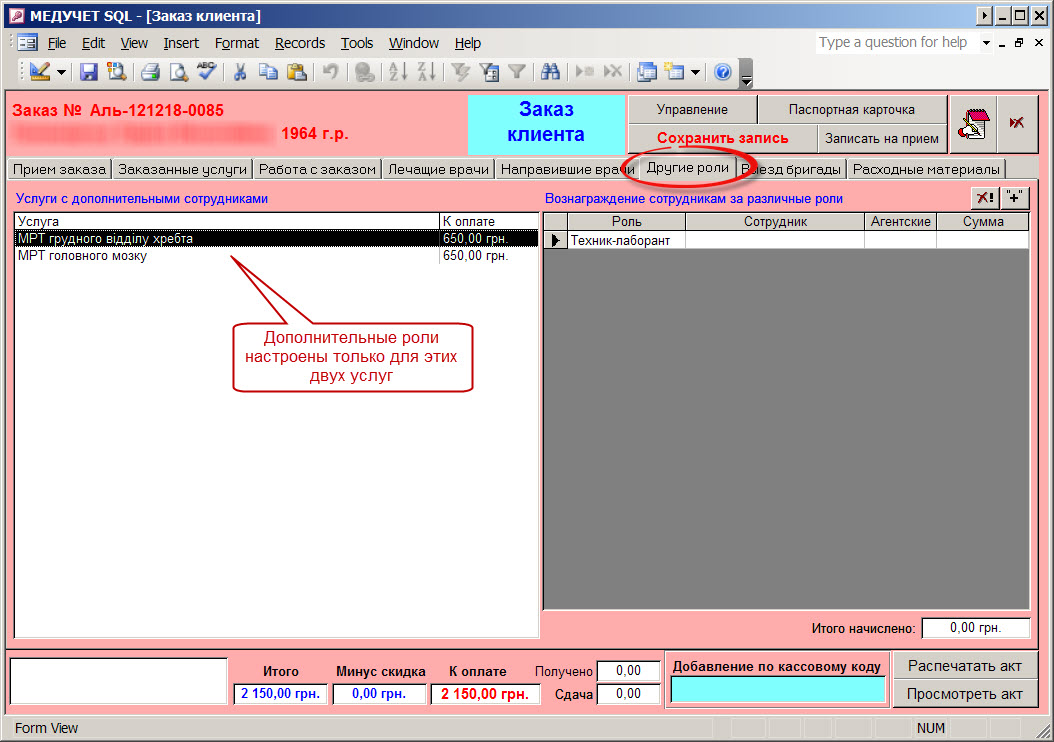Screen dimensions: 1054x742
Task: Click the Save floppy disk toolbar icon
Action: (x=88, y=72)
